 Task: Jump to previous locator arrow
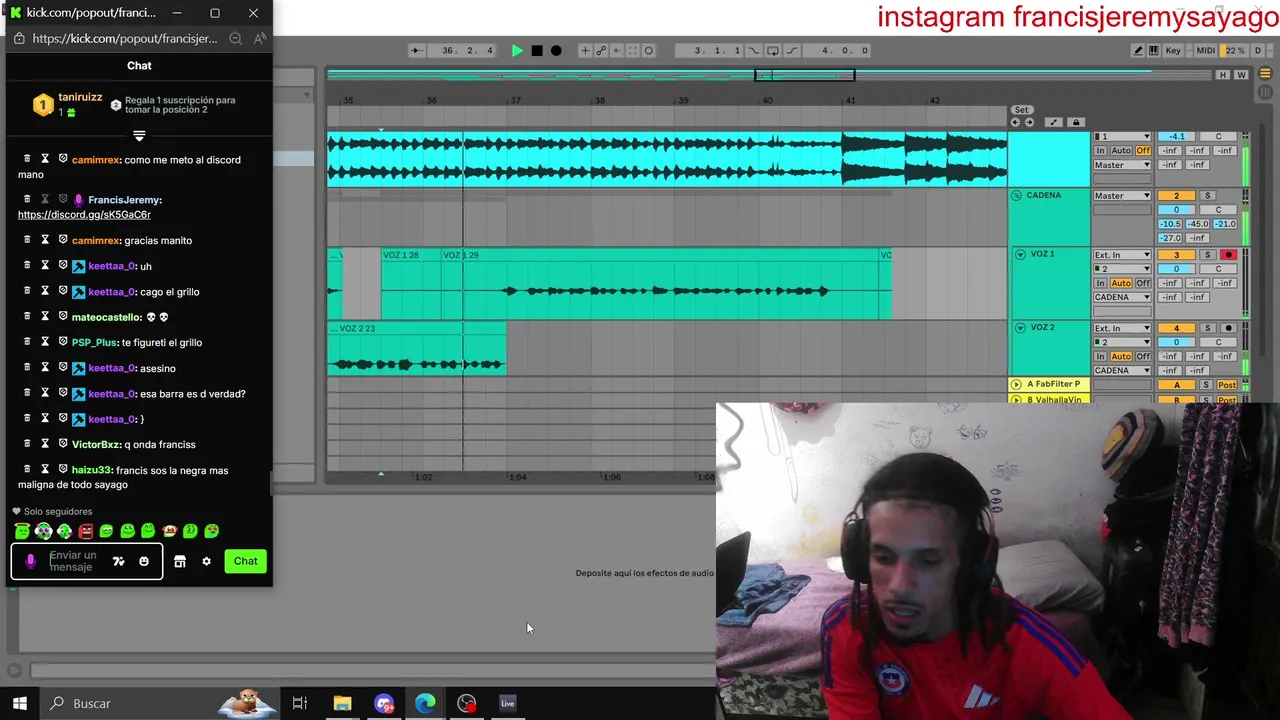point(1015,122)
